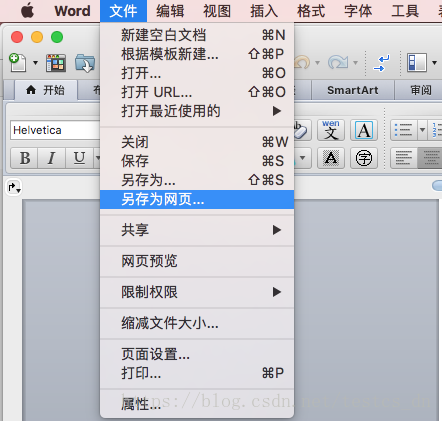This screenshot has height=421, width=442.
Task: Choose 打印... from the file menu
Action: pos(197,373)
